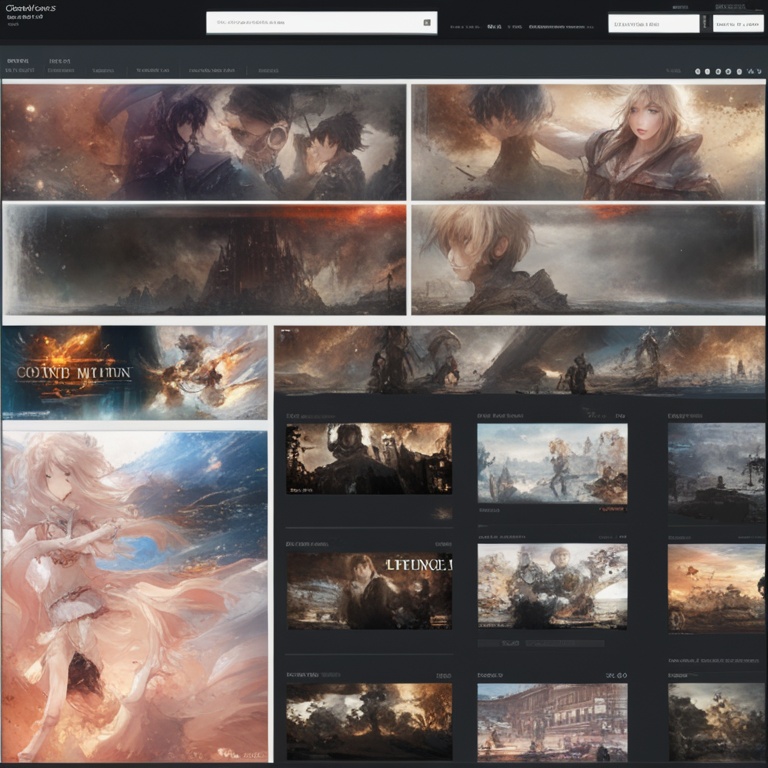Open the pale blue wintry battle thumbnail
The height and width of the screenshot is (768, 768).
pos(552,464)
